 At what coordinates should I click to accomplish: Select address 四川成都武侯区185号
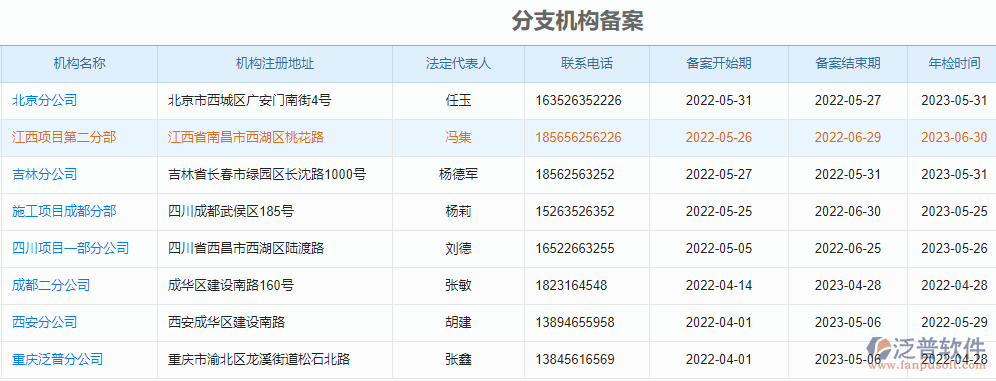(231, 211)
